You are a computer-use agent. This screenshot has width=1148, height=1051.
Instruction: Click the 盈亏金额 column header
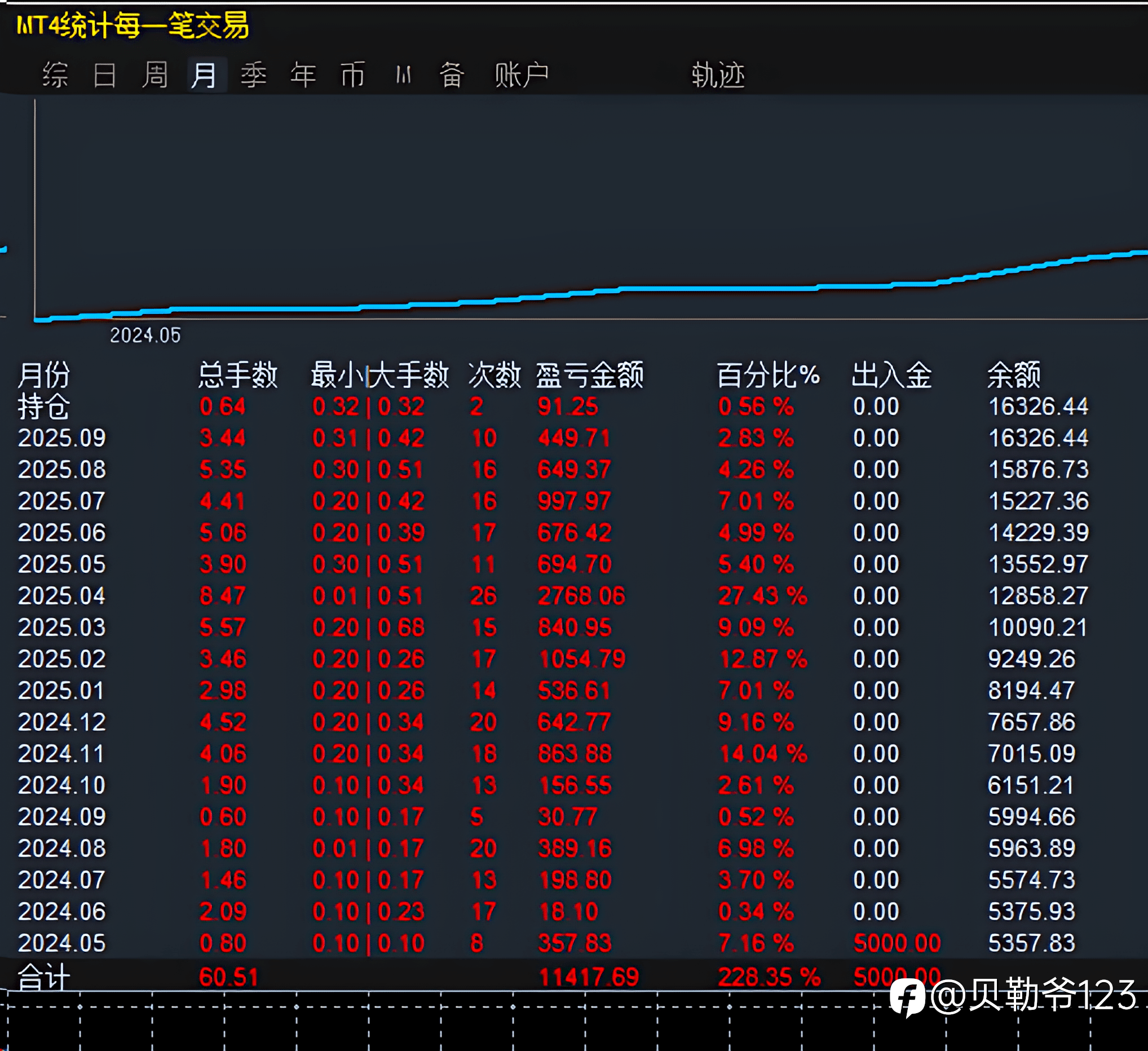(589, 374)
